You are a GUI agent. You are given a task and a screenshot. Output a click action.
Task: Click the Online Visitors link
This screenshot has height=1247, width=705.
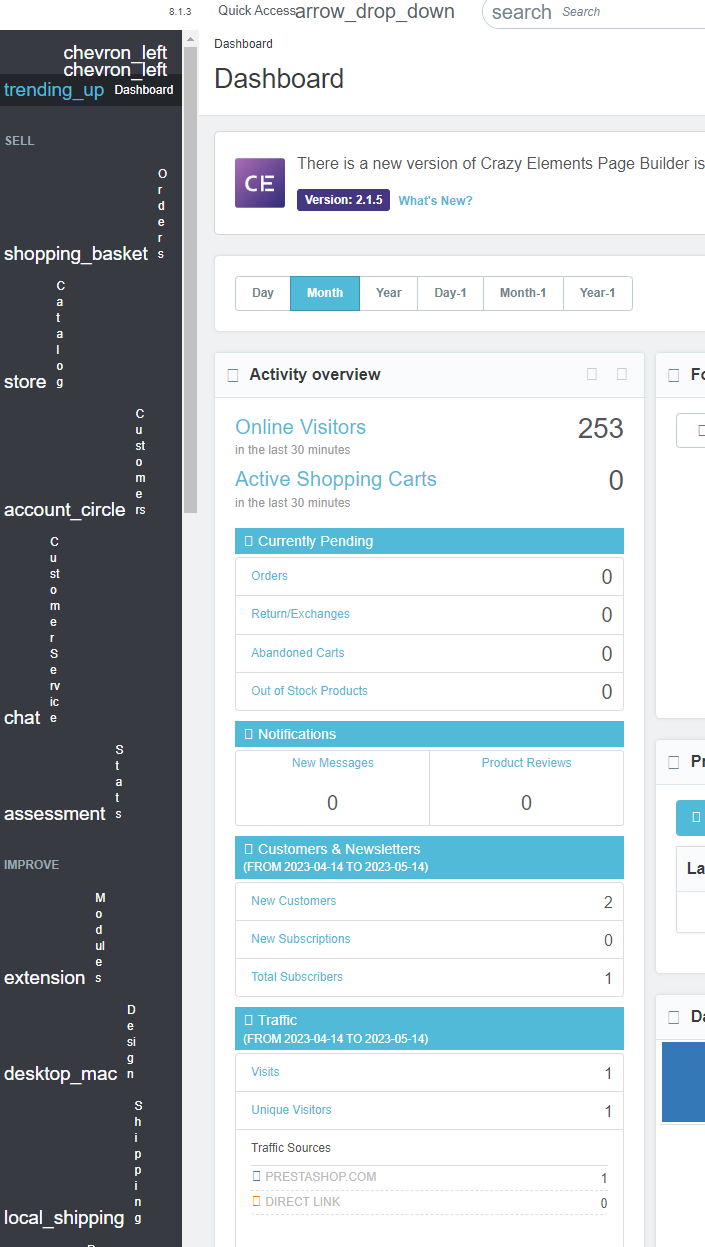click(x=300, y=427)
